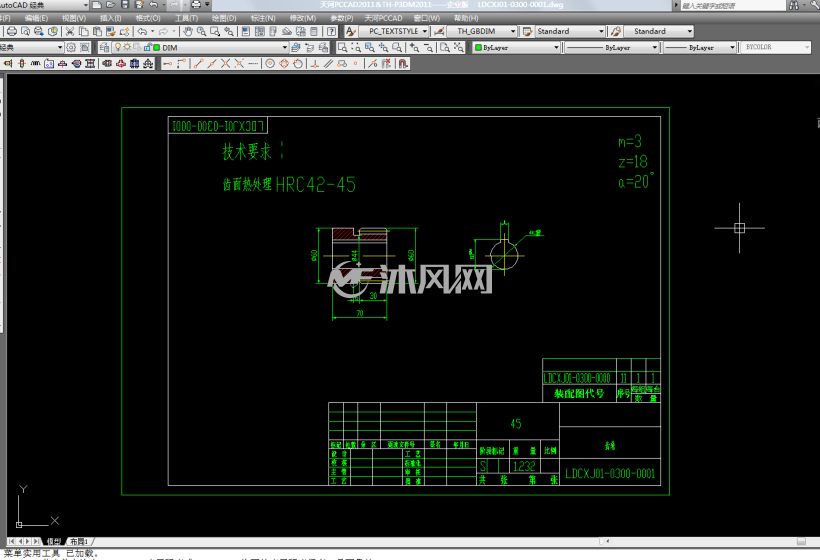Screen dimensions: 820x560
Task: Open table style Standard dropdown
Action: pyautogui.click(x=601, y=31)
